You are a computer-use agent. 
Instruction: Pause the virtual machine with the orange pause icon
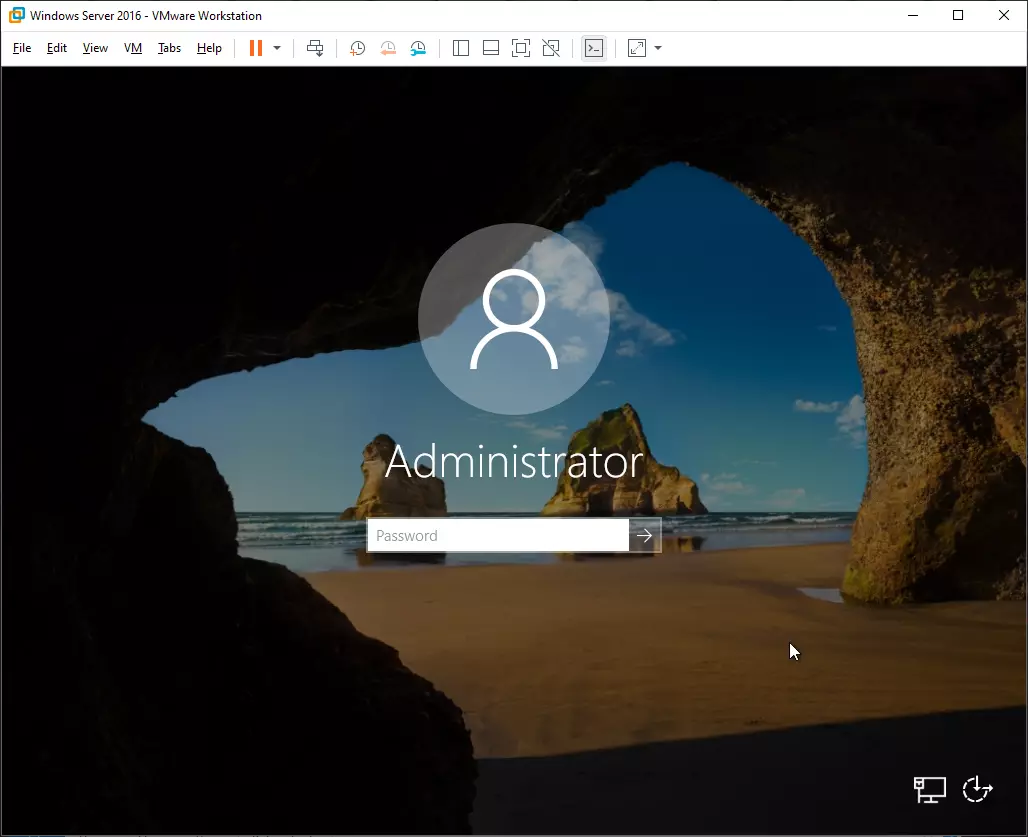pyautogui.click(x=256, y=48)
